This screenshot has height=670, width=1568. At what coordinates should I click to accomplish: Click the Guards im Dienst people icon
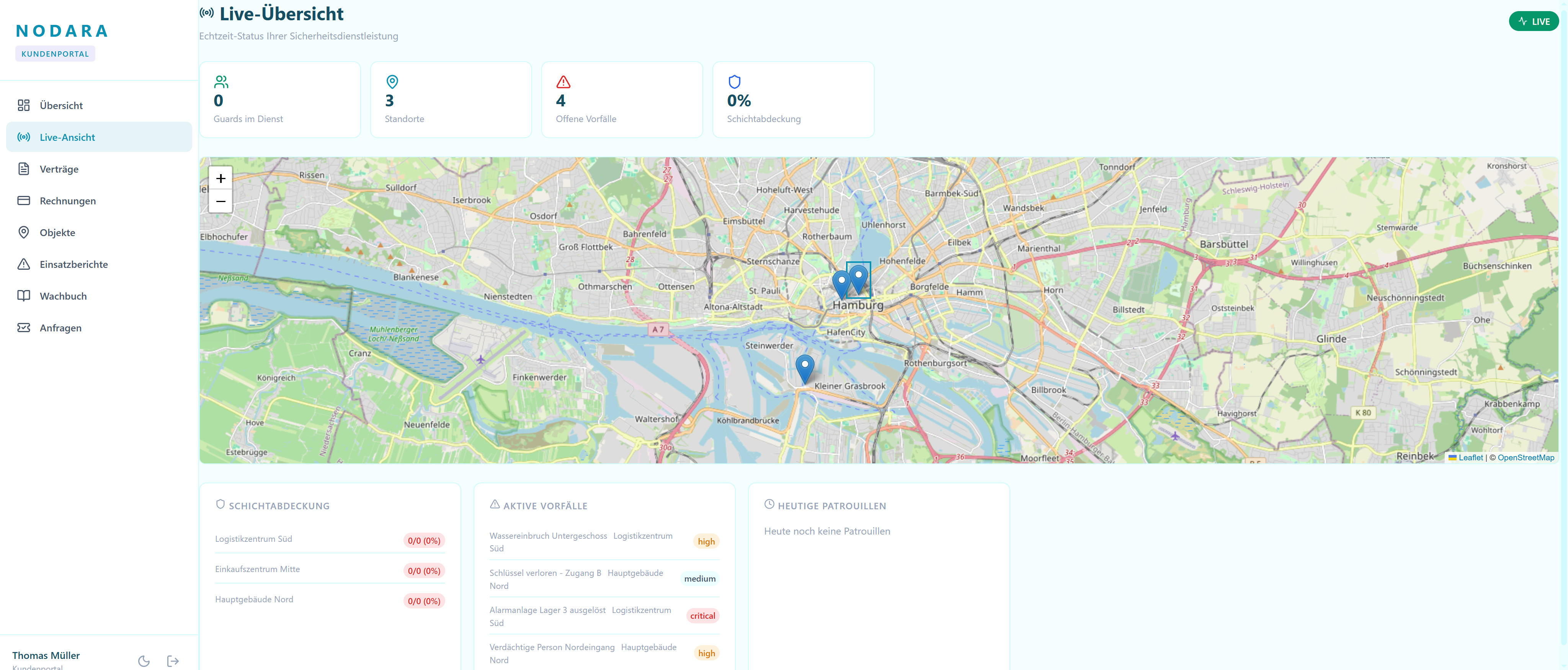pyautogui.click(x=221, y=82)
